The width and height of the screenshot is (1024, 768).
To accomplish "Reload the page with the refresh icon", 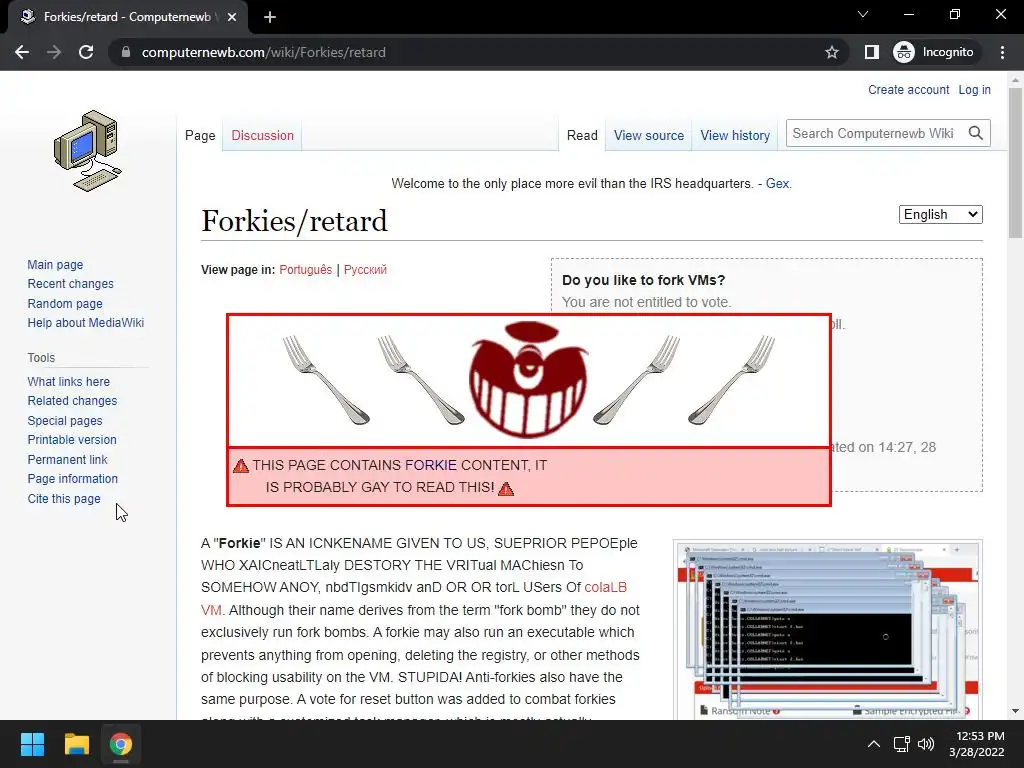I will [86, 52].
